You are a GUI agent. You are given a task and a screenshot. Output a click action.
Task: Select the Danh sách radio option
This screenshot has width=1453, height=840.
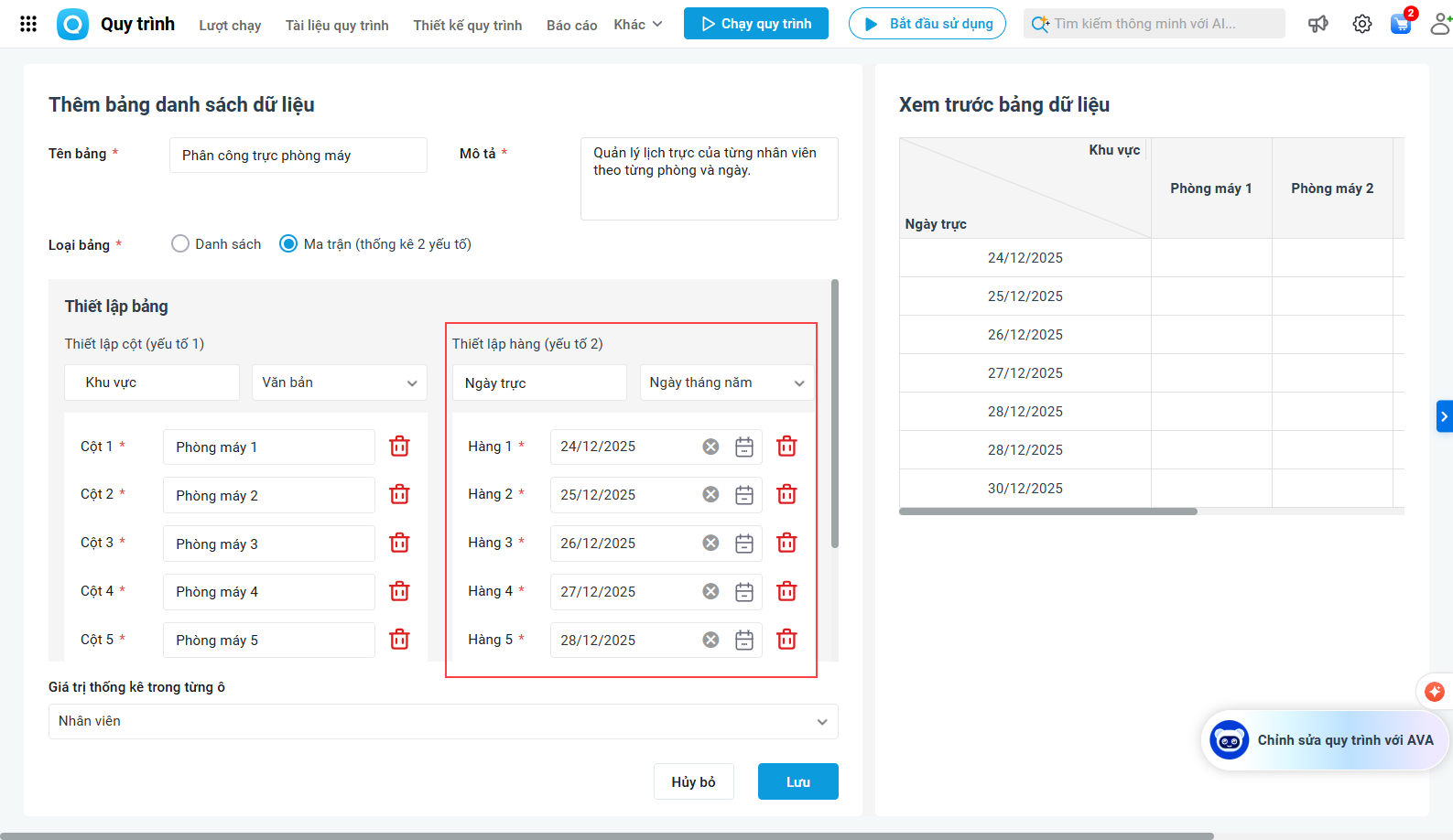coord(180,244)
